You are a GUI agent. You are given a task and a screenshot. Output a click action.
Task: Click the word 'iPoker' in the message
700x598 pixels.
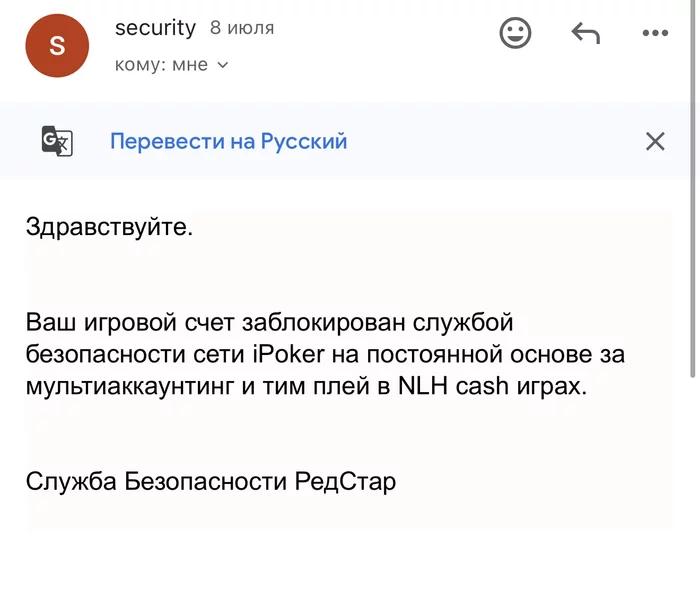click(x=288, y=355)
